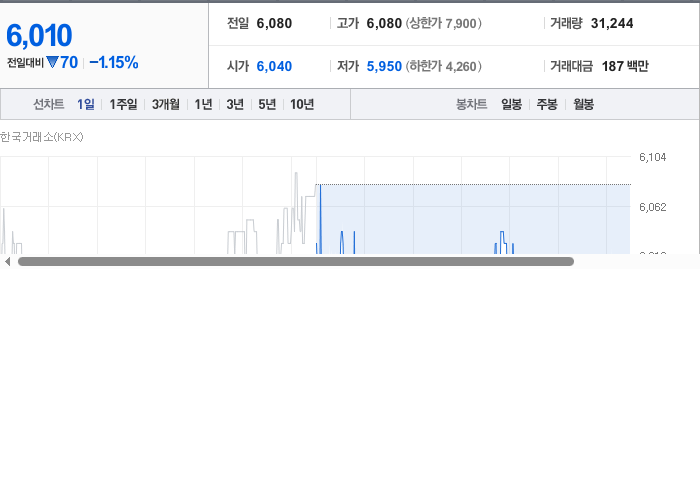Click the 봉차트 label

point(471,104)
